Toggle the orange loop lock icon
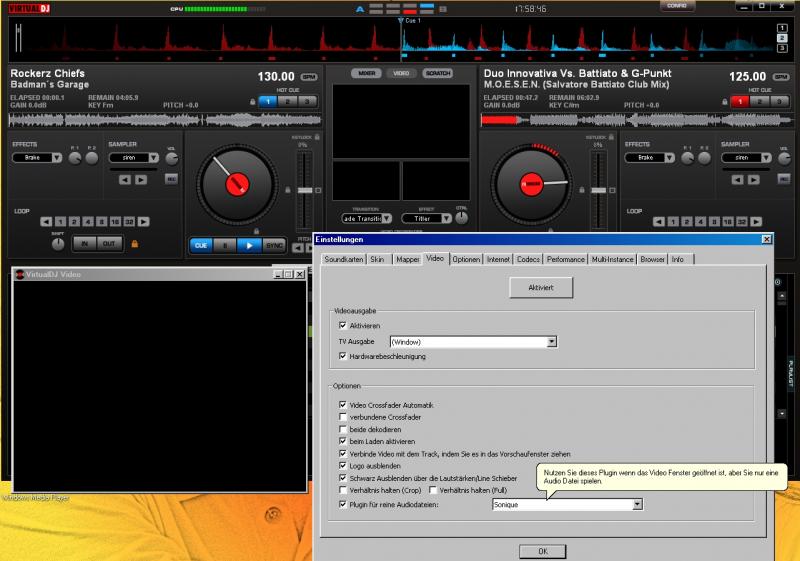The image size is (800, 561). click(x=135, y=244)
